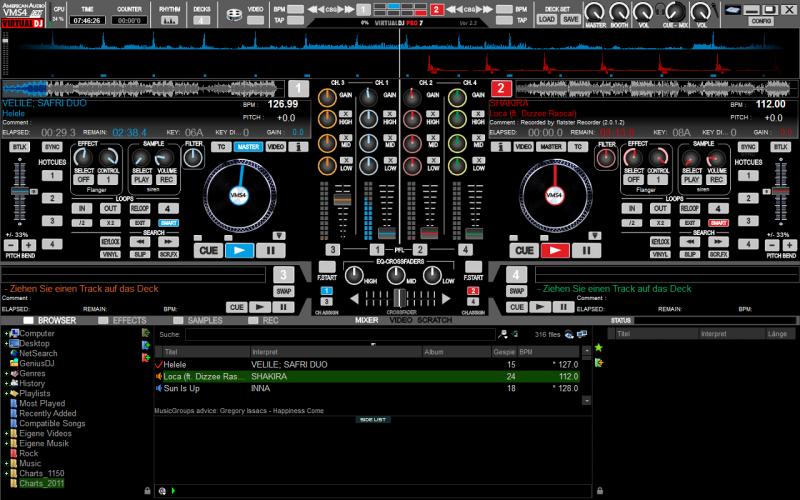This screenshot has height=500, width=800.
Task: Toggle Smart loop on left deck
Action: click(168, 222)
